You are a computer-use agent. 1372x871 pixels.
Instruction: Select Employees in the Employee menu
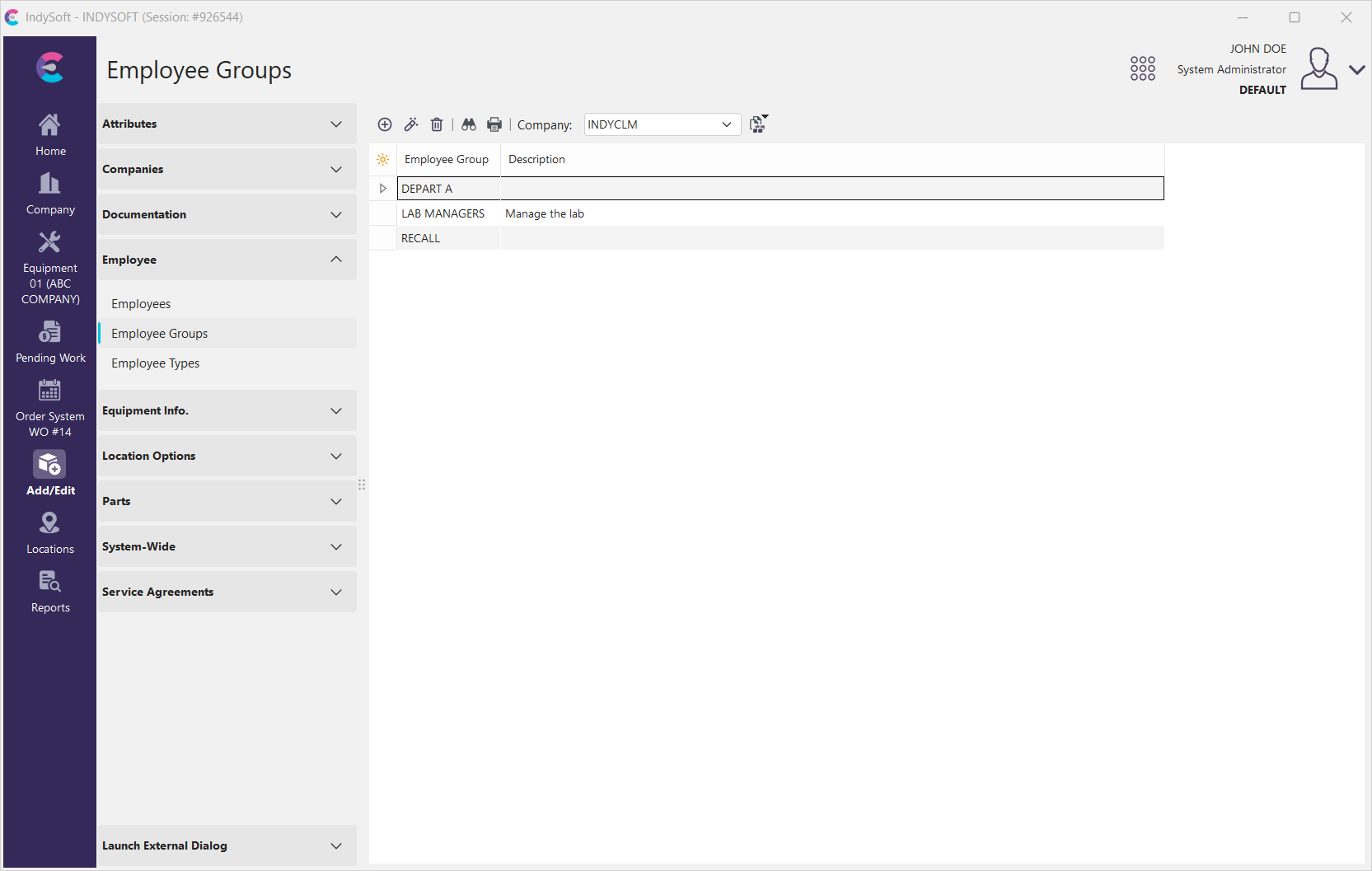(141, 304)
